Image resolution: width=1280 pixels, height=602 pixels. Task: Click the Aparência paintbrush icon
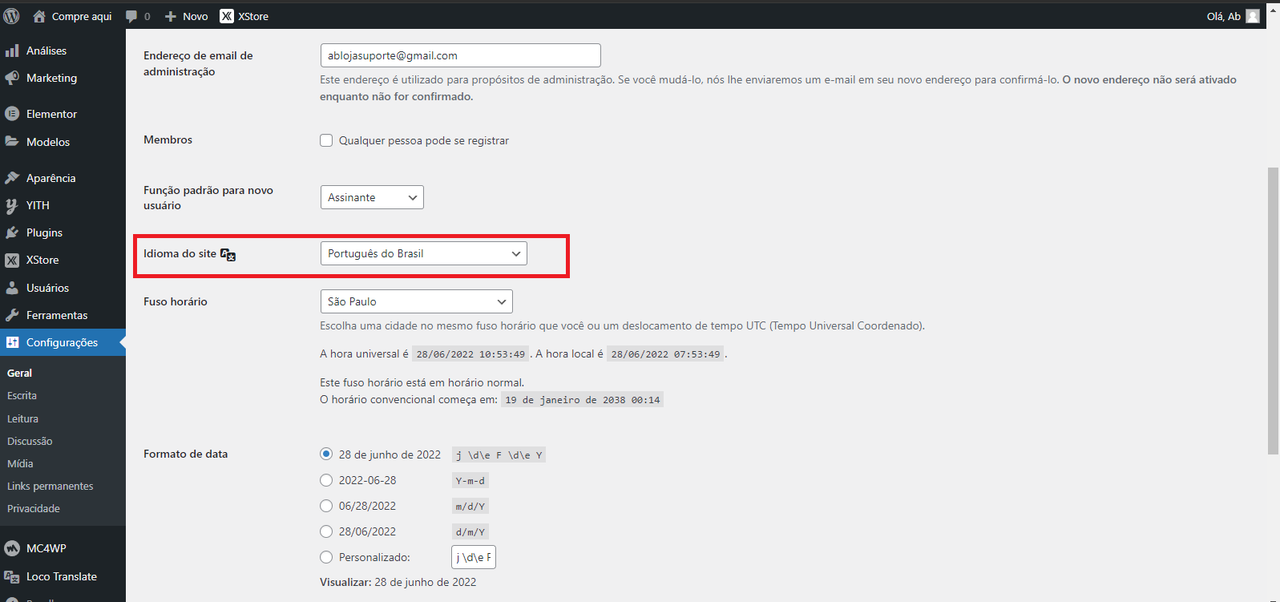click(12, 178)
